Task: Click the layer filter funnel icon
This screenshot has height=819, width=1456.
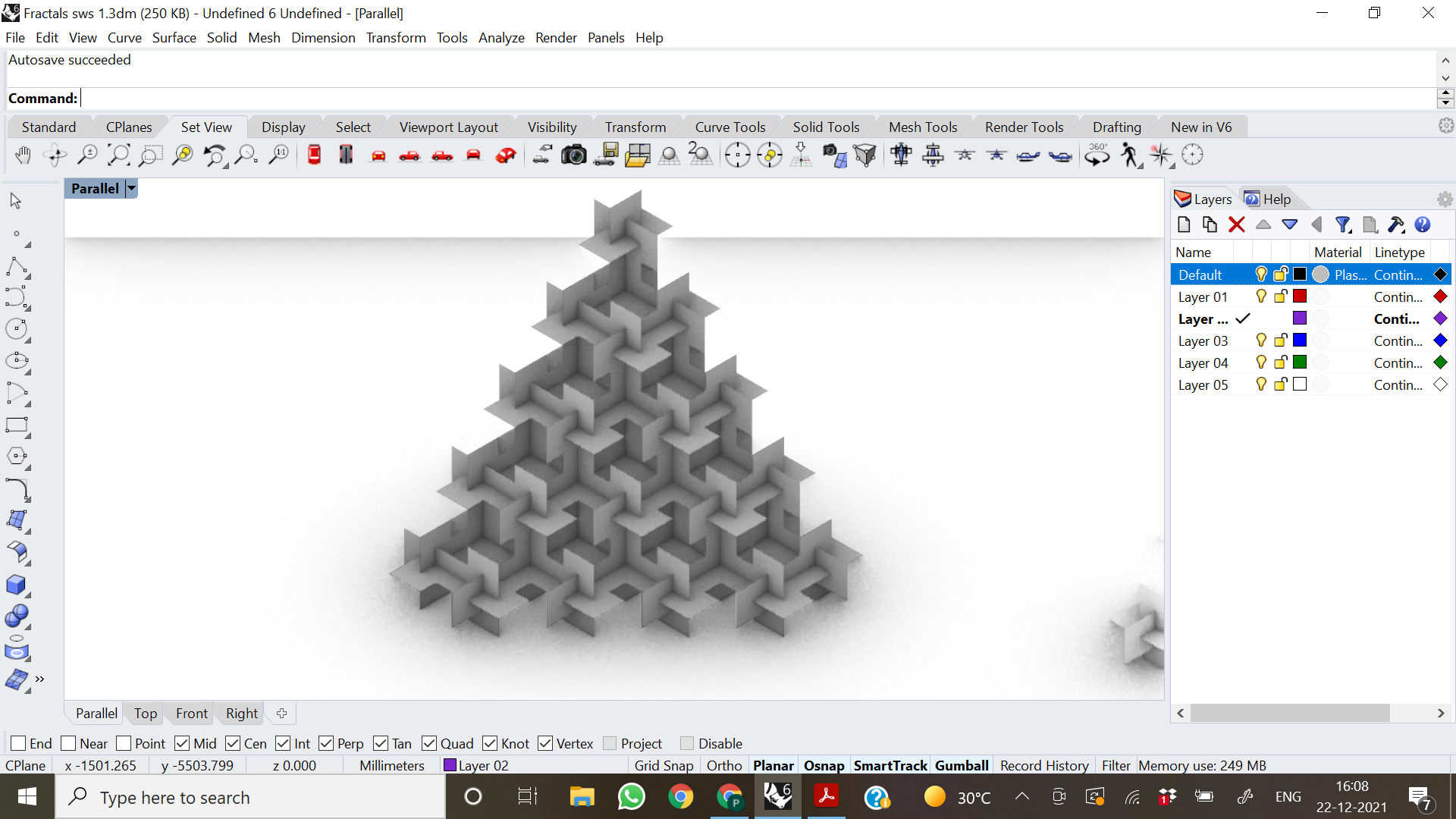Action: tap(1343, 224)
